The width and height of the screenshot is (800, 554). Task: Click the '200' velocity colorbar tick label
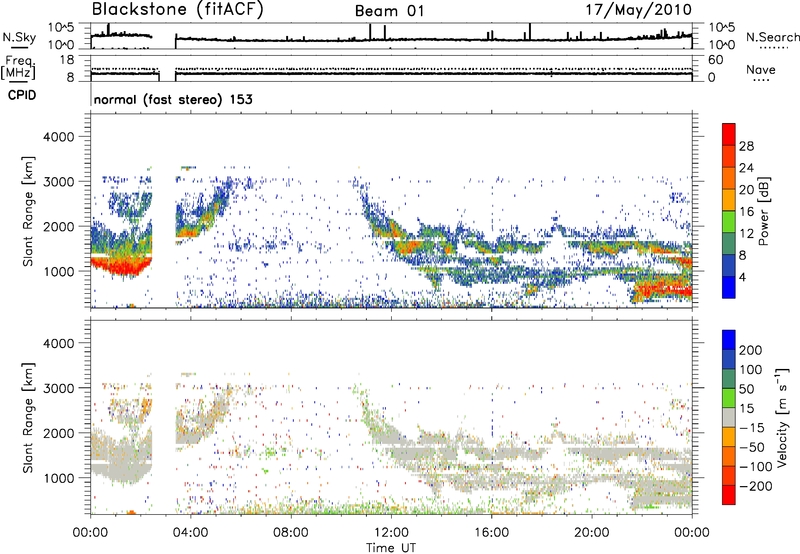tap(751, 350)
